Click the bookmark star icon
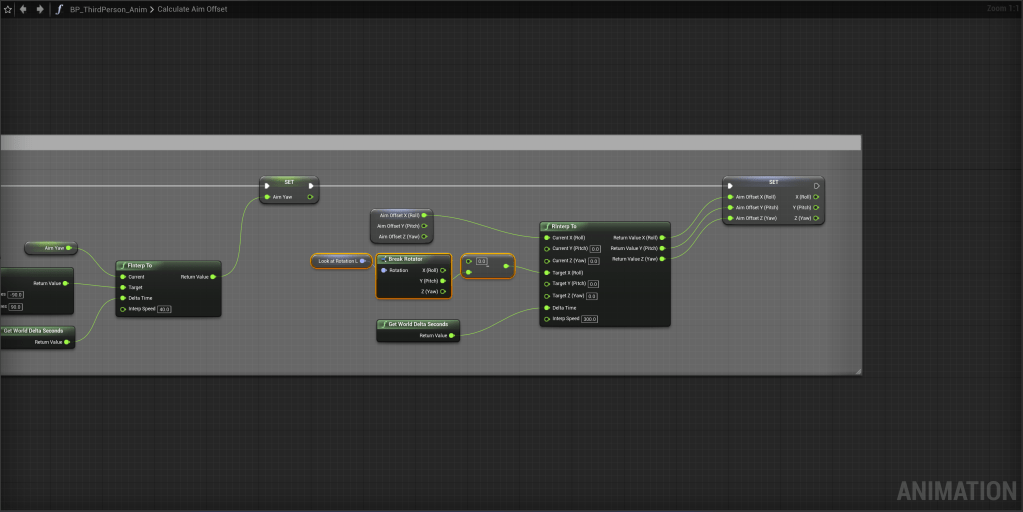This screenshot has height=512, width=1023. click(7, 9)
